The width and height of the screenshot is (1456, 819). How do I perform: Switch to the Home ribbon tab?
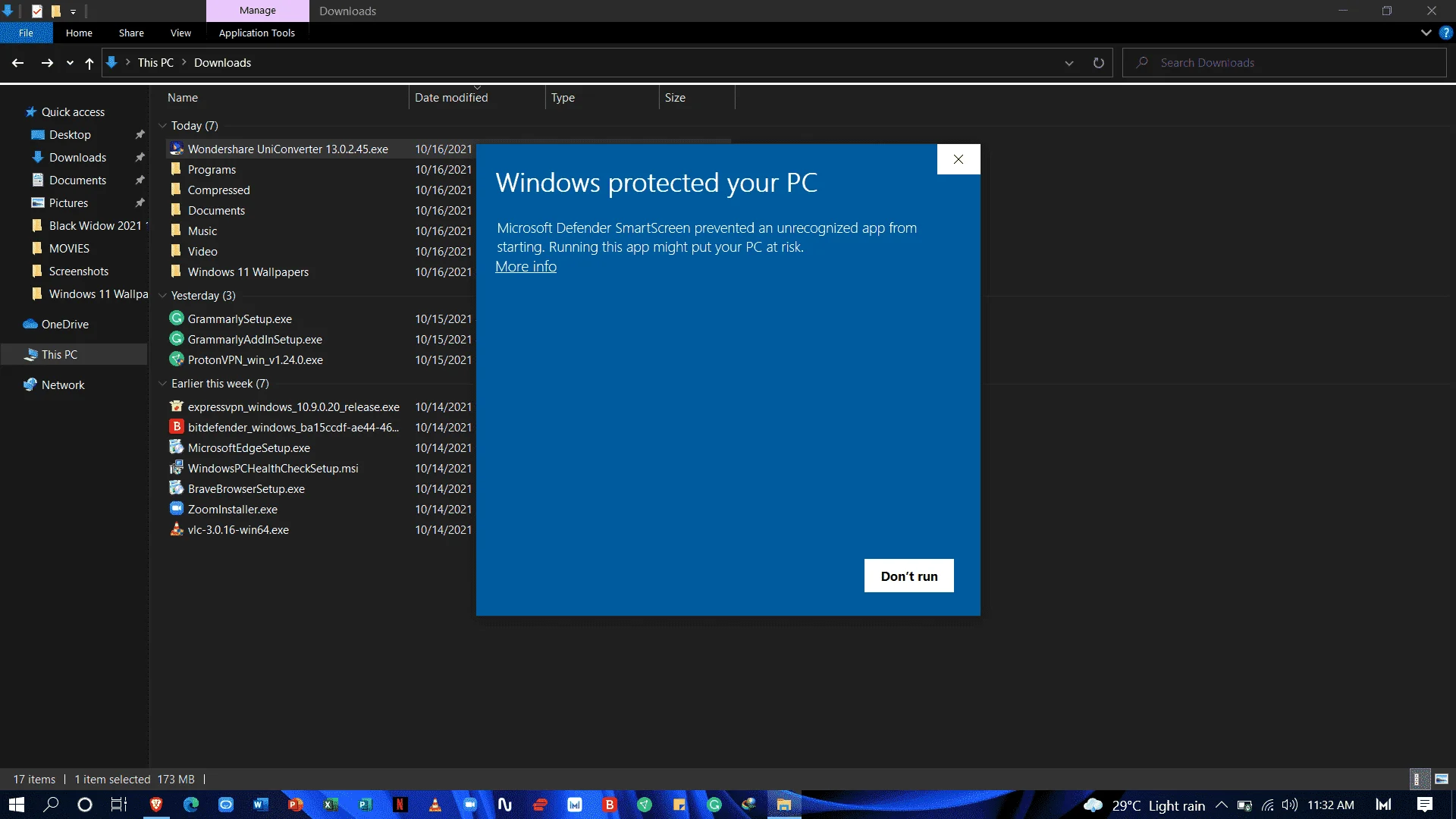79,33
